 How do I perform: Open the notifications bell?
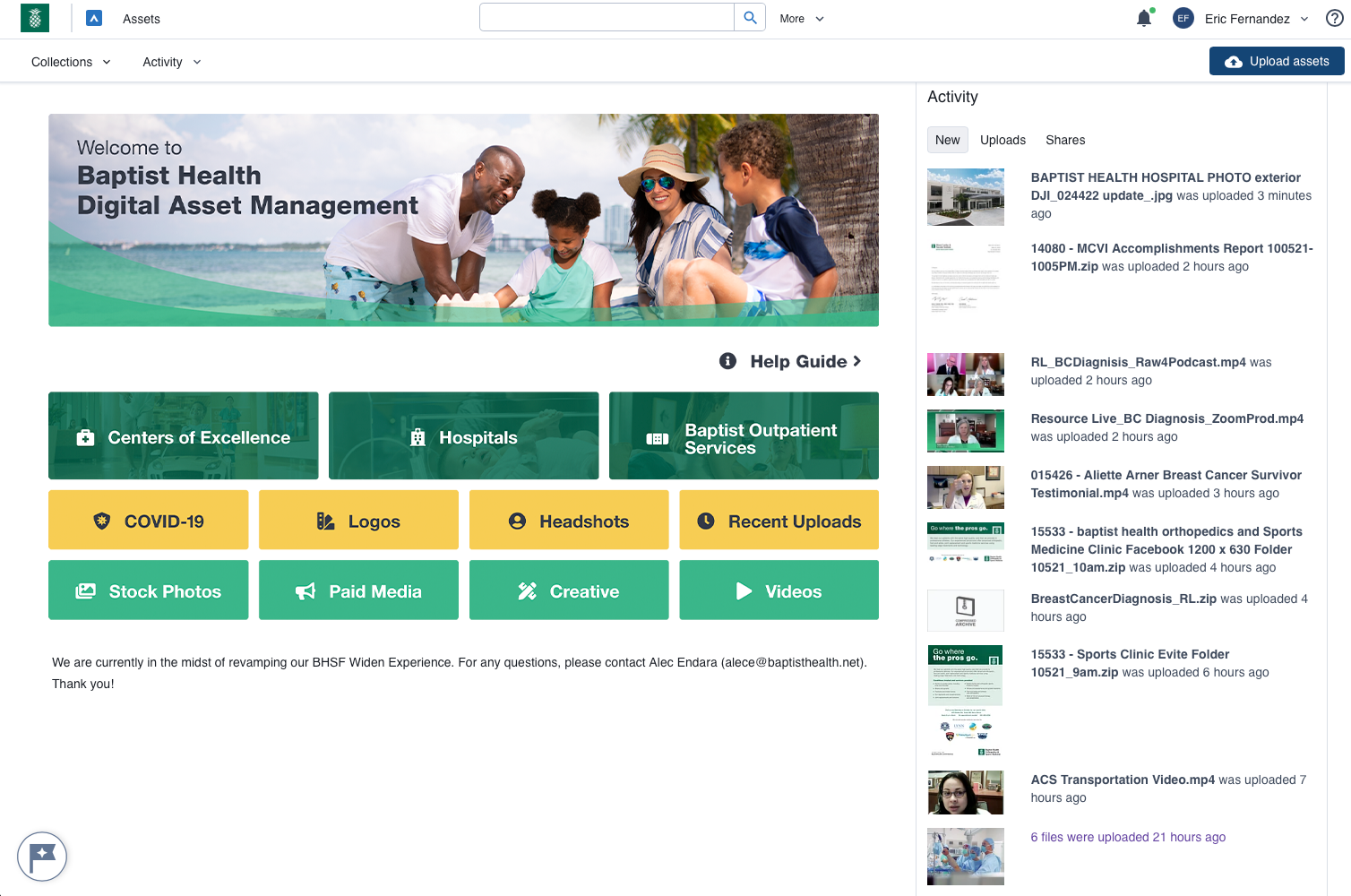1144,17
